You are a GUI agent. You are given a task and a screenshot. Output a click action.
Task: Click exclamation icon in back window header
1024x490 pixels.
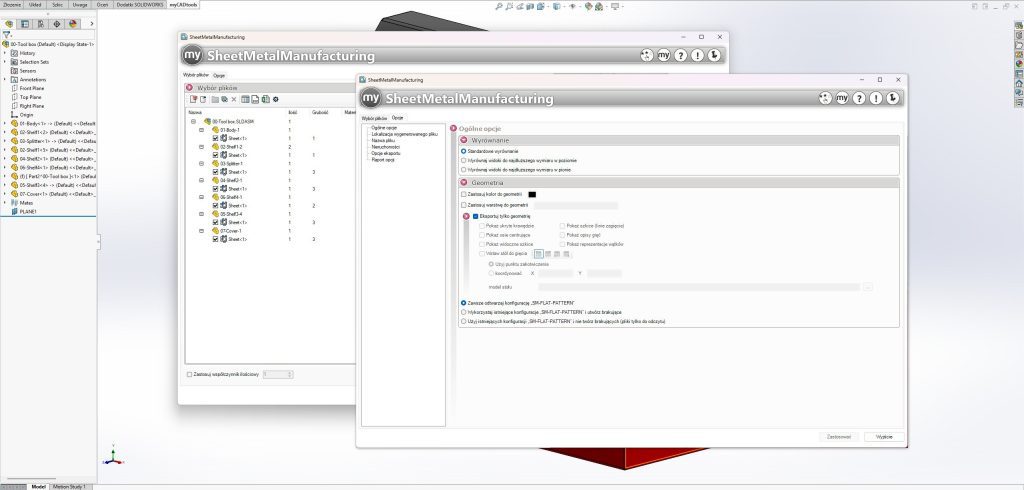(x=697, y=56)
